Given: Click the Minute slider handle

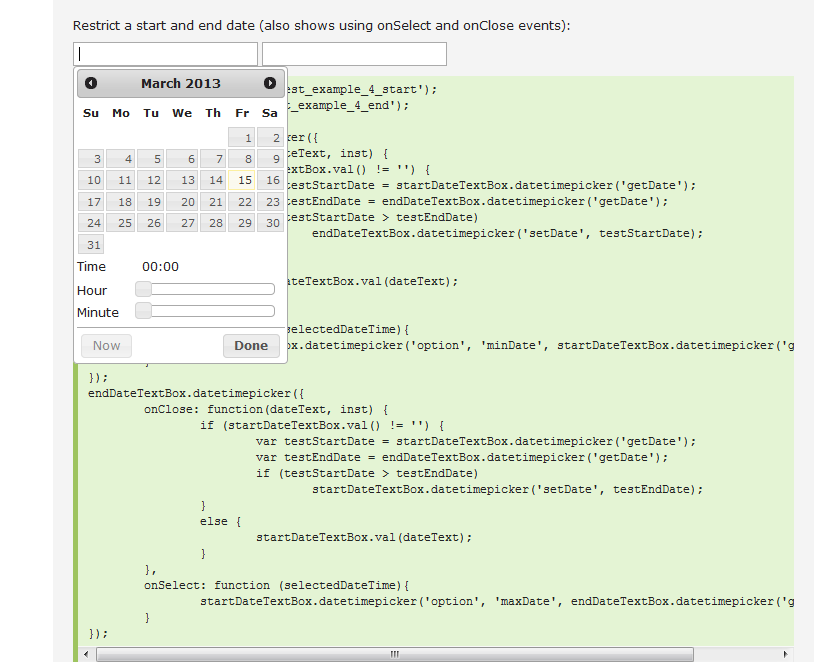Looking at the screenshot, I should coord(143,311).
